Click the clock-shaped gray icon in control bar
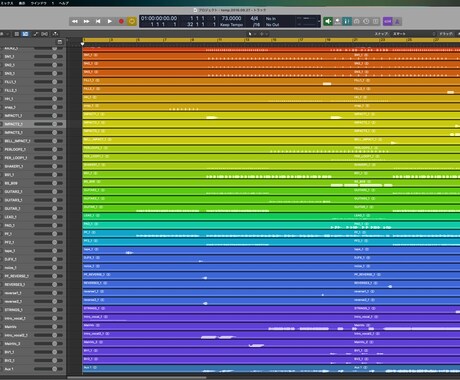 pos(366,21)
